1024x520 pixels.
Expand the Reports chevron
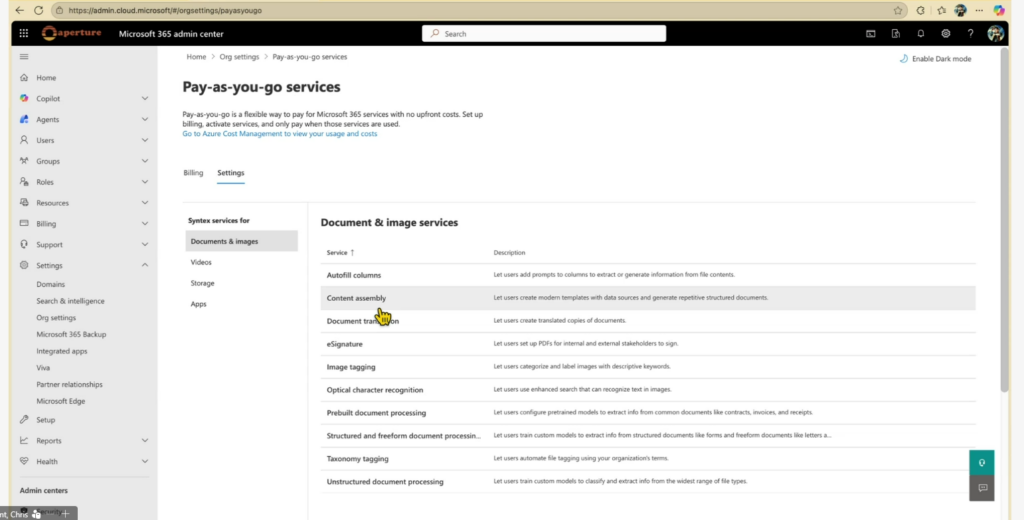(x=145, y=440)
